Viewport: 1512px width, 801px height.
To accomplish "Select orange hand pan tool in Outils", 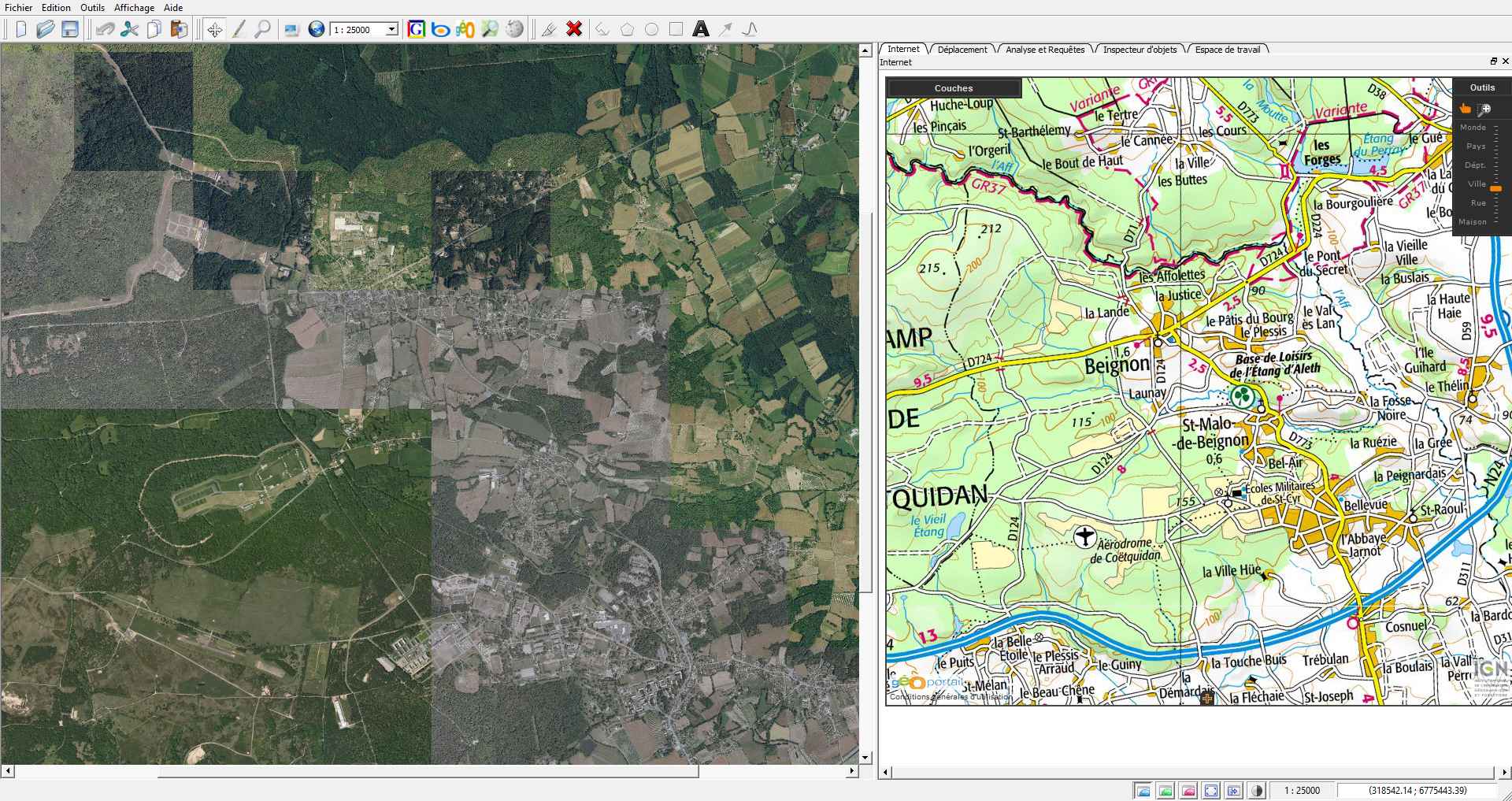I will [1466, 109].
